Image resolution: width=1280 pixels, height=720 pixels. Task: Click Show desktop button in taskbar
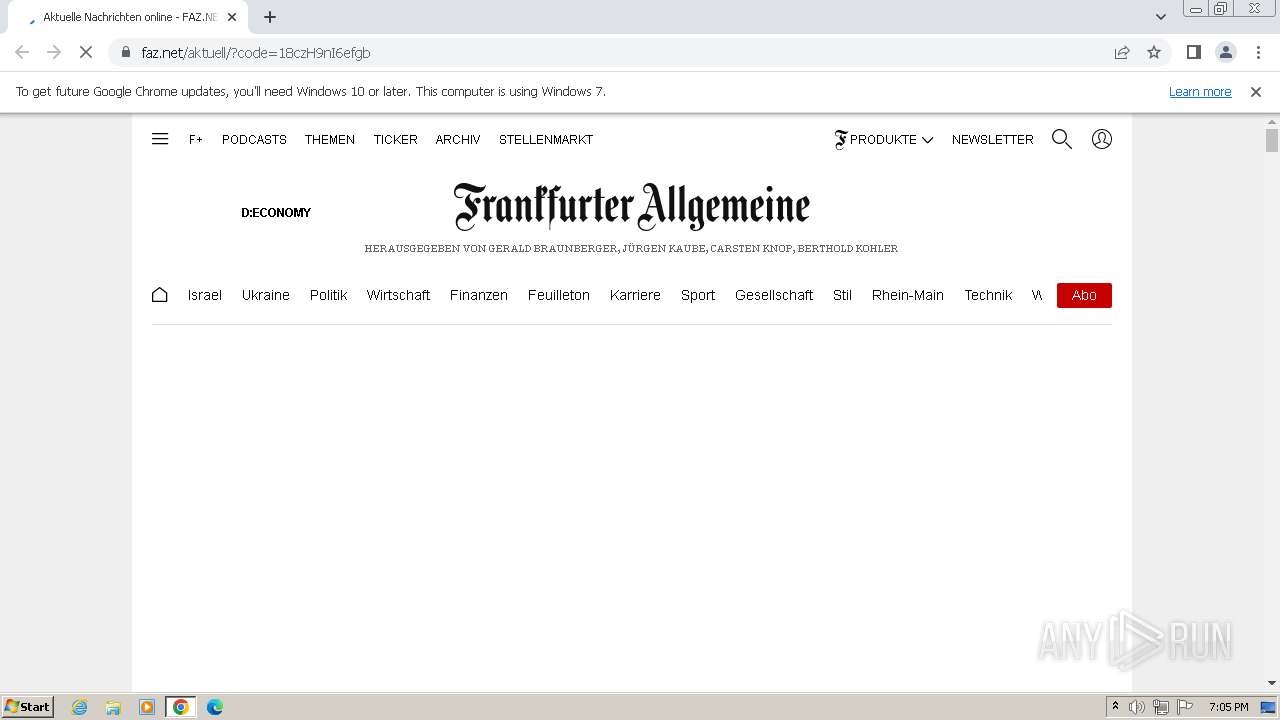click(x=1268, y=707)
